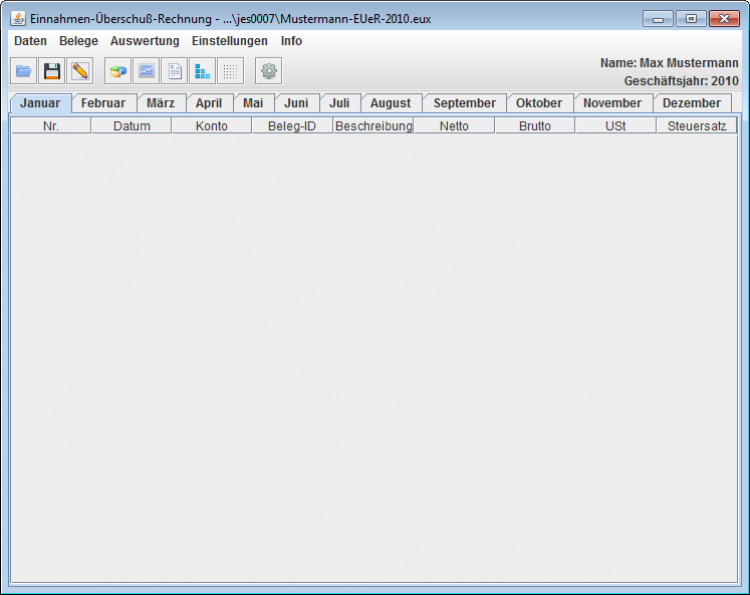Viewport: 750px width, 595px height.
Task: Expand the Auswertung menu
Action: click(x=144, y=41)
